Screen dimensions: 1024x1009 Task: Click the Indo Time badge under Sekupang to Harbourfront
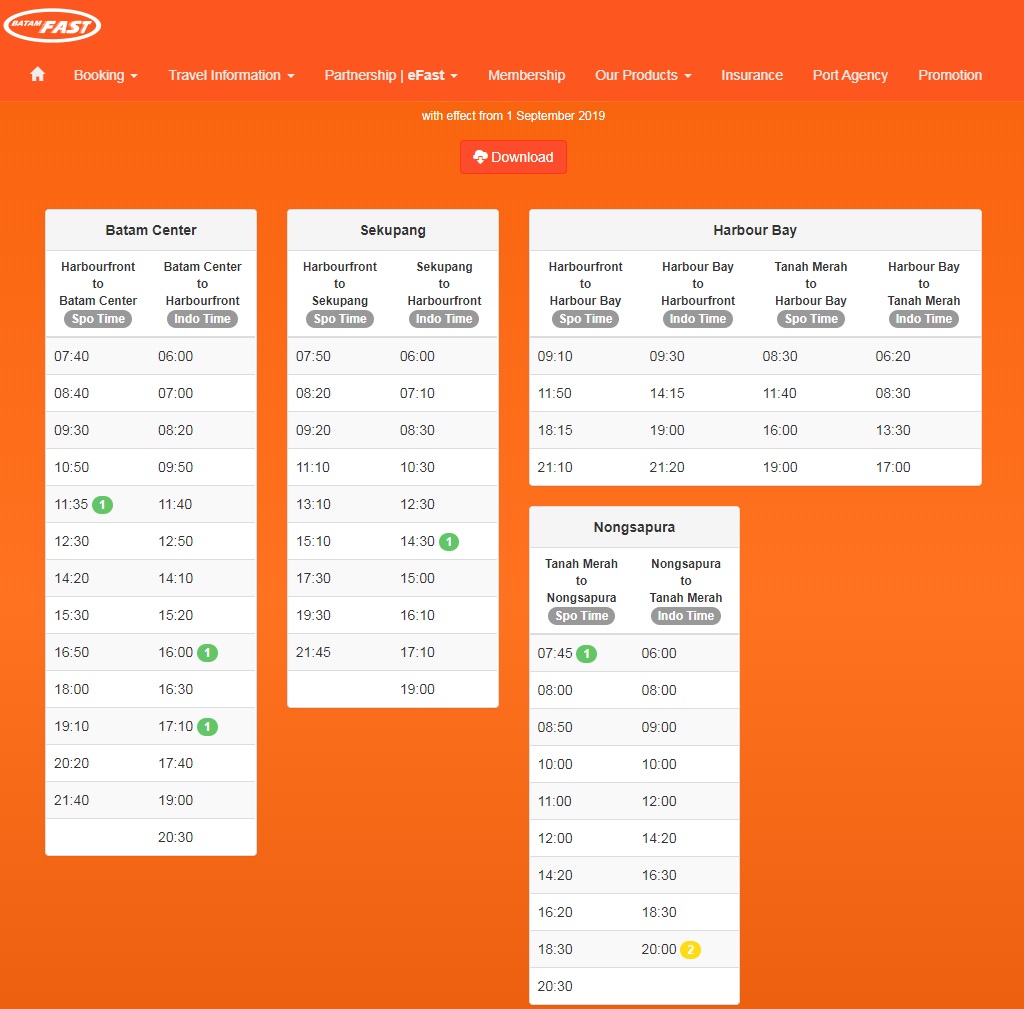pyautogui.click(x=444, y=319)
